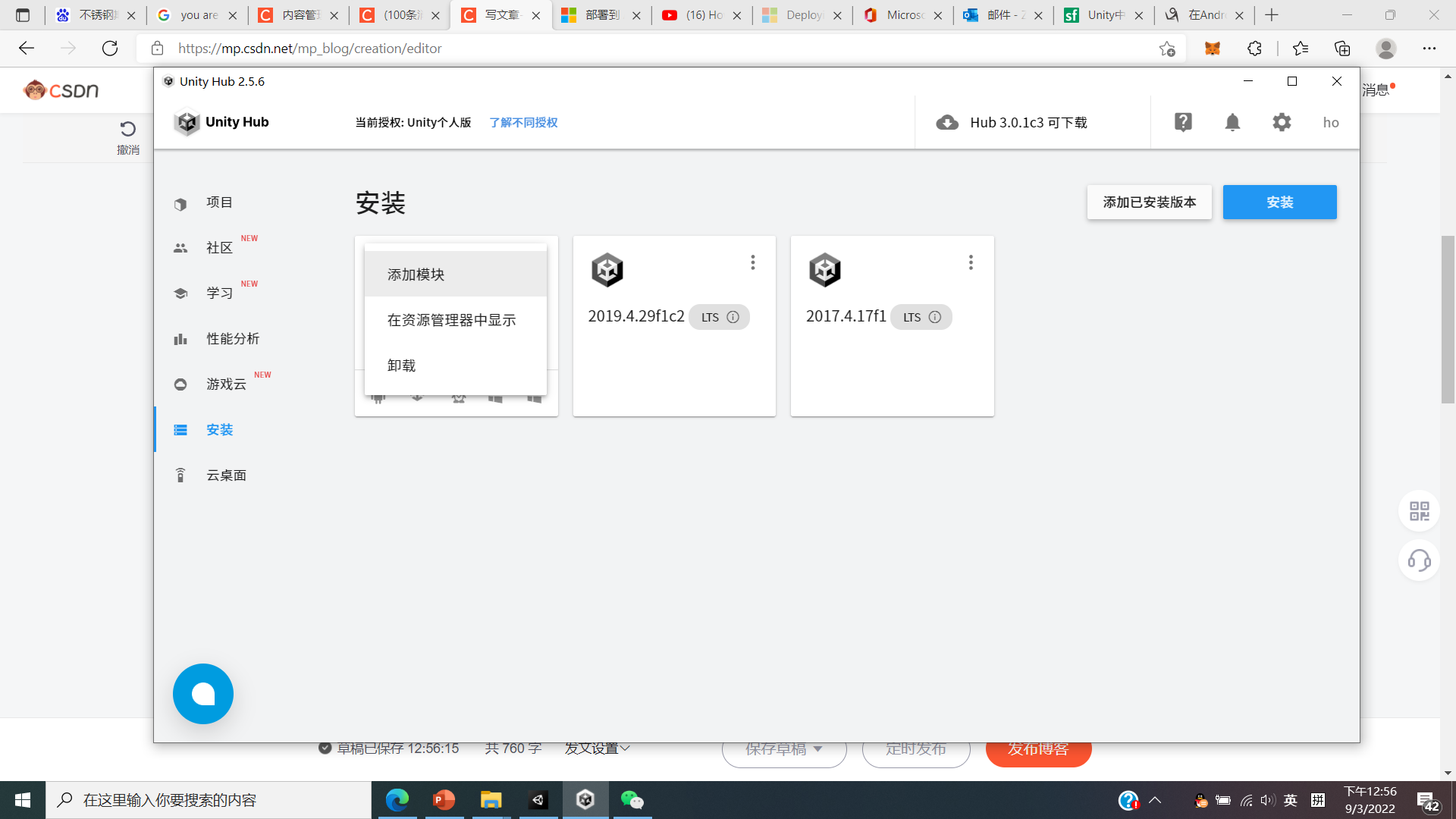
Task: Open notifications with the bell icon
Action: pos(1232,122)
